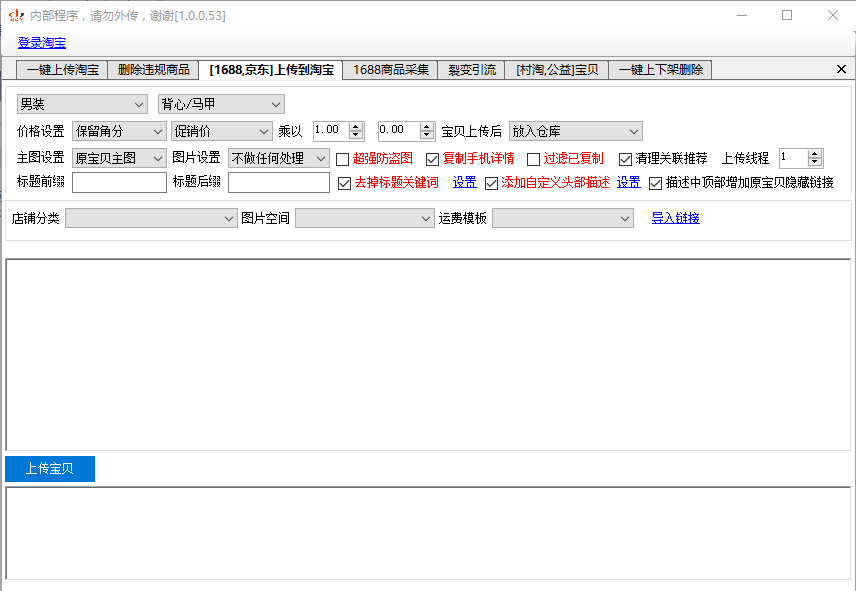This screenshot has height=591, width=856.
Task: Increase 上传线程 thread count with up arrow
Action: (x=814, y=154)
